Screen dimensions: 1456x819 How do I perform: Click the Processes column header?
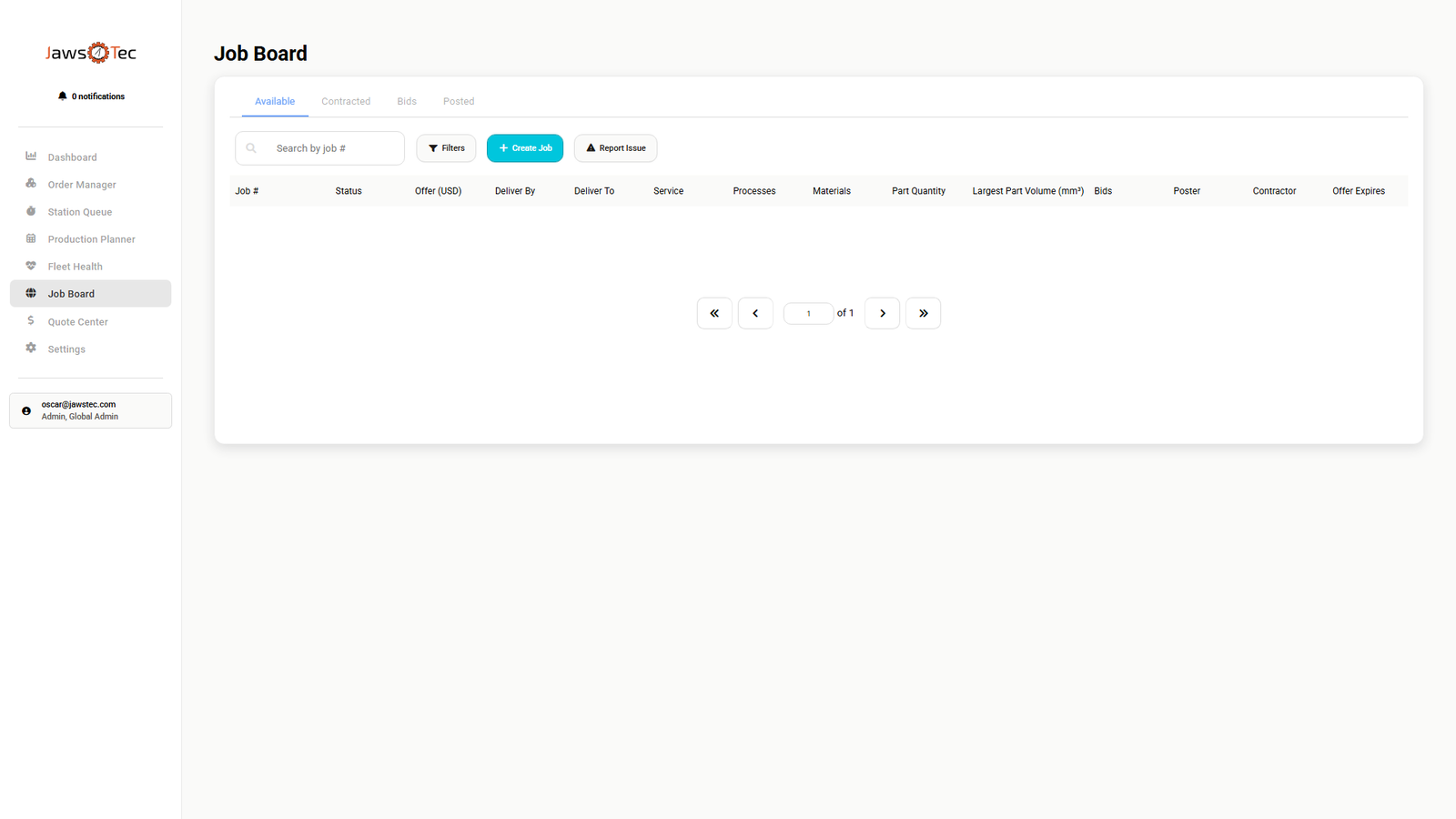click(x=754, y=191)
